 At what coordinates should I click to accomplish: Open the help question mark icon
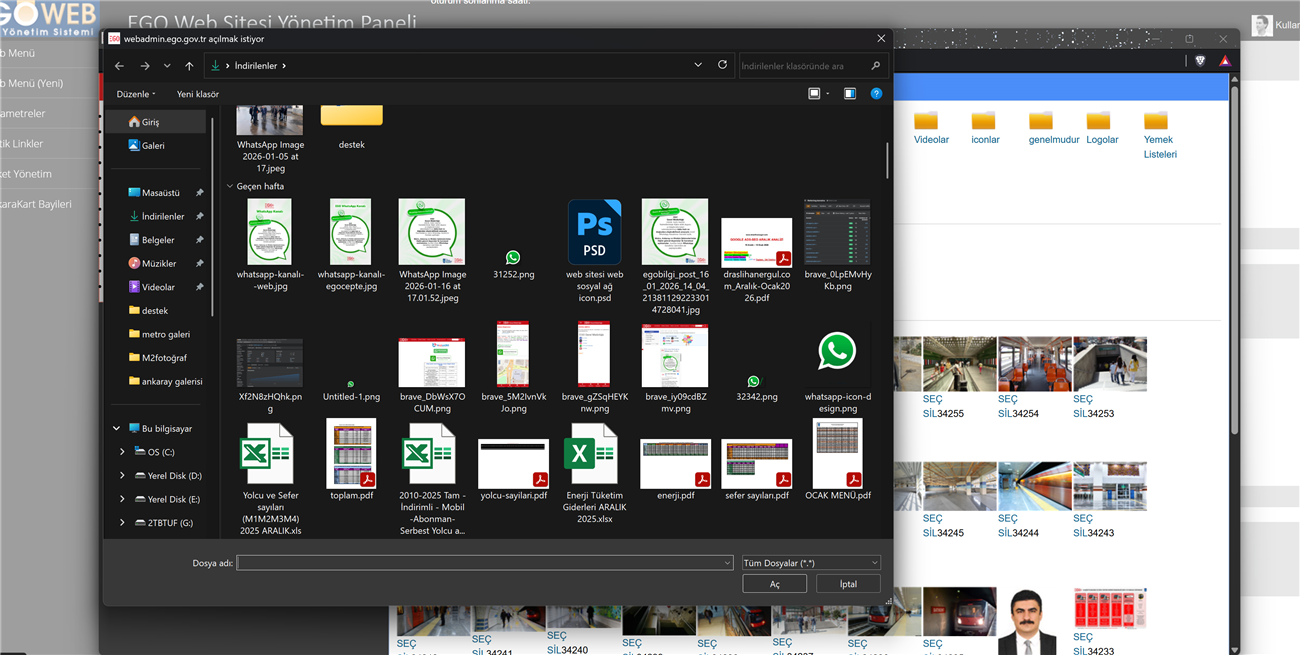point(876,94)
